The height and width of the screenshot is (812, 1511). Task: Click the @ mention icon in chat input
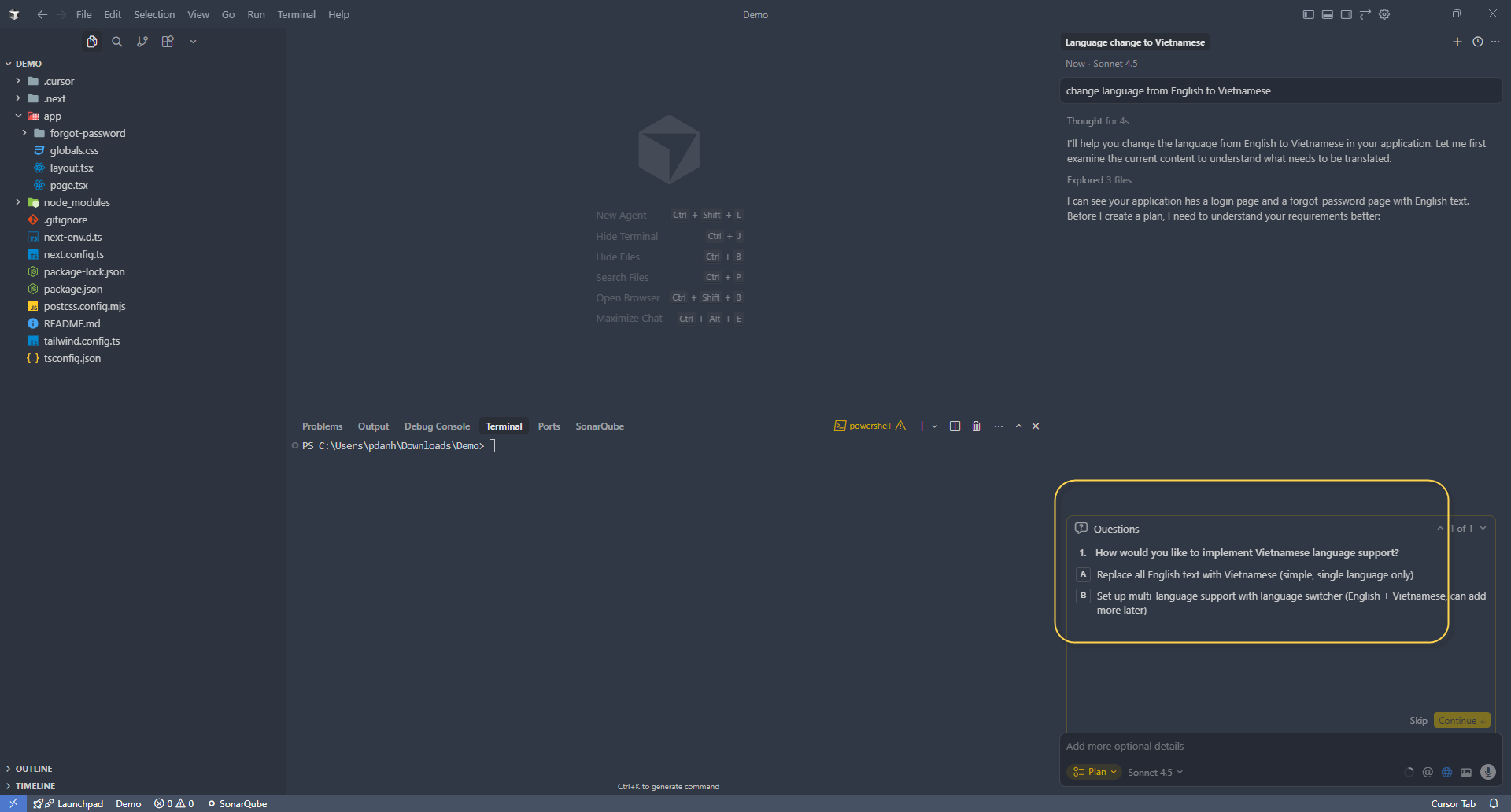point(1428,772)
